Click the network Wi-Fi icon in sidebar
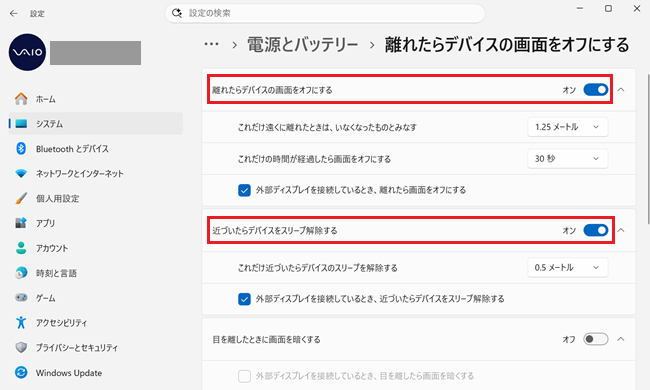Viewport: 650px width, 390px height. [21, 173]
